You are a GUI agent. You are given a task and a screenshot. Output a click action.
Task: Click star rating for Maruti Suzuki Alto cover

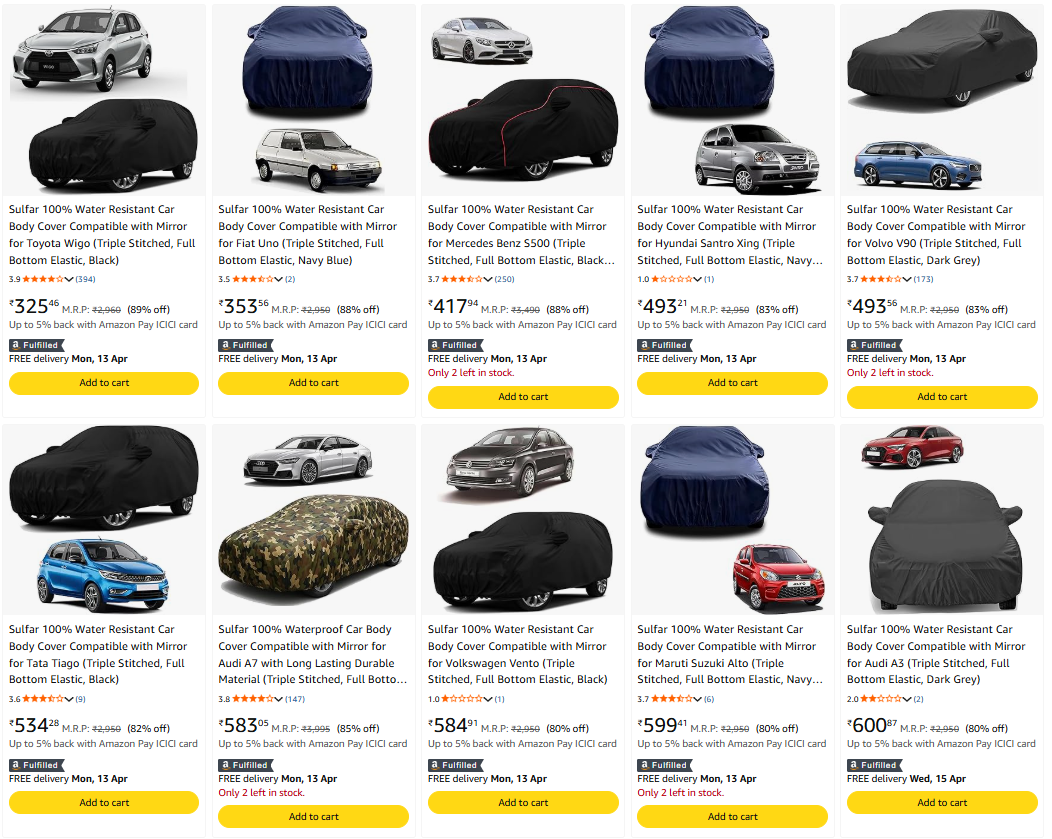672,699
